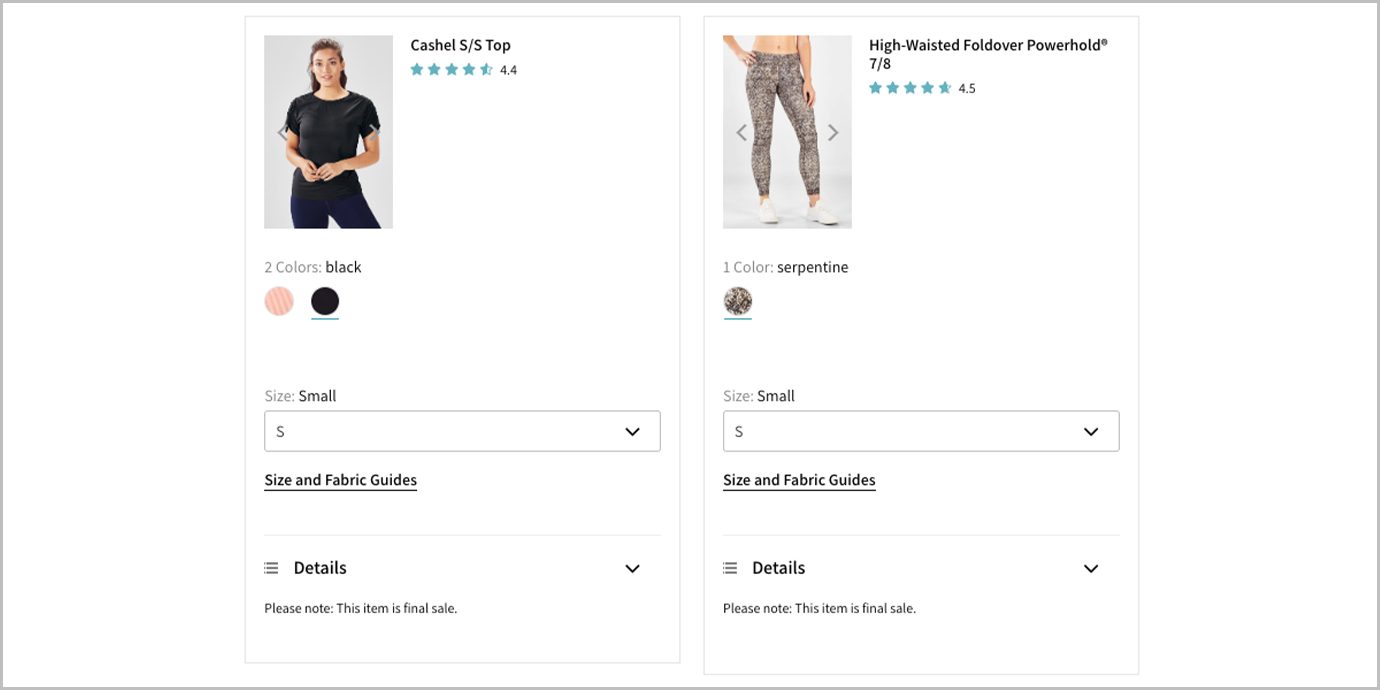Select the pink striped color swatch

coord(279,301)
